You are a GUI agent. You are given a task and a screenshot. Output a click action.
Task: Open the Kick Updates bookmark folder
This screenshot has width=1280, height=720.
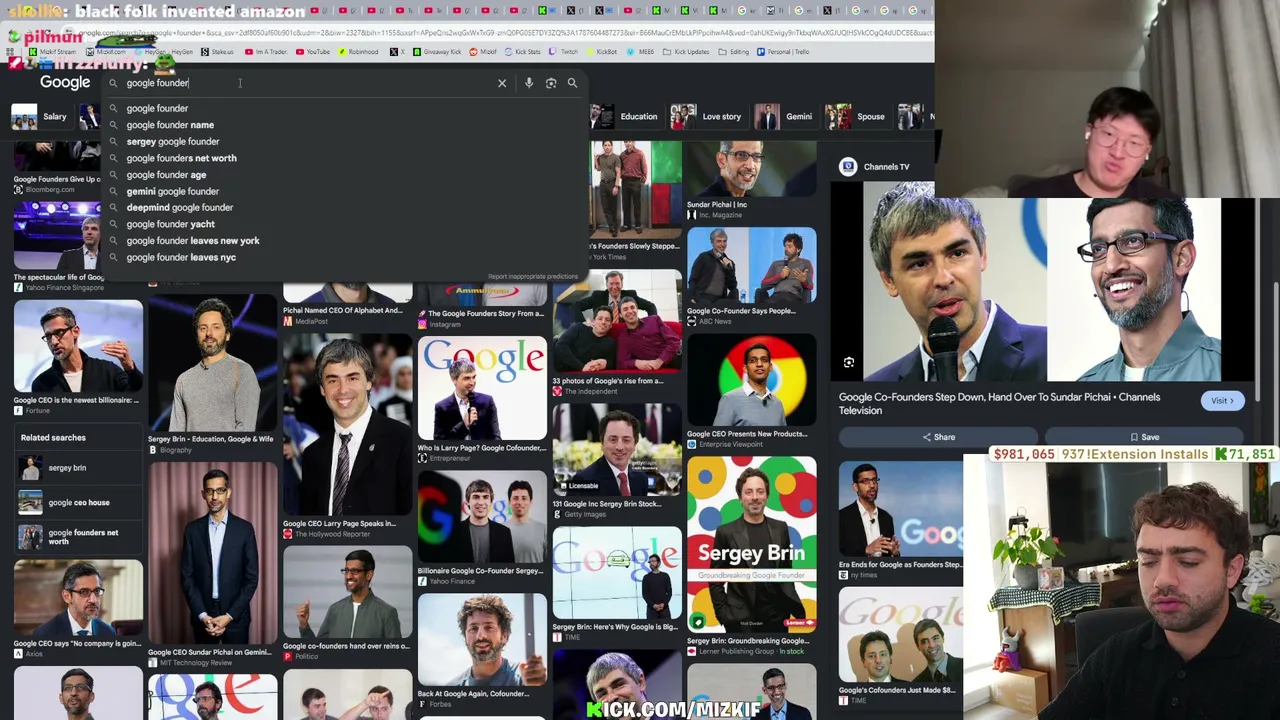pyautogui.click(x=686, y=52)
